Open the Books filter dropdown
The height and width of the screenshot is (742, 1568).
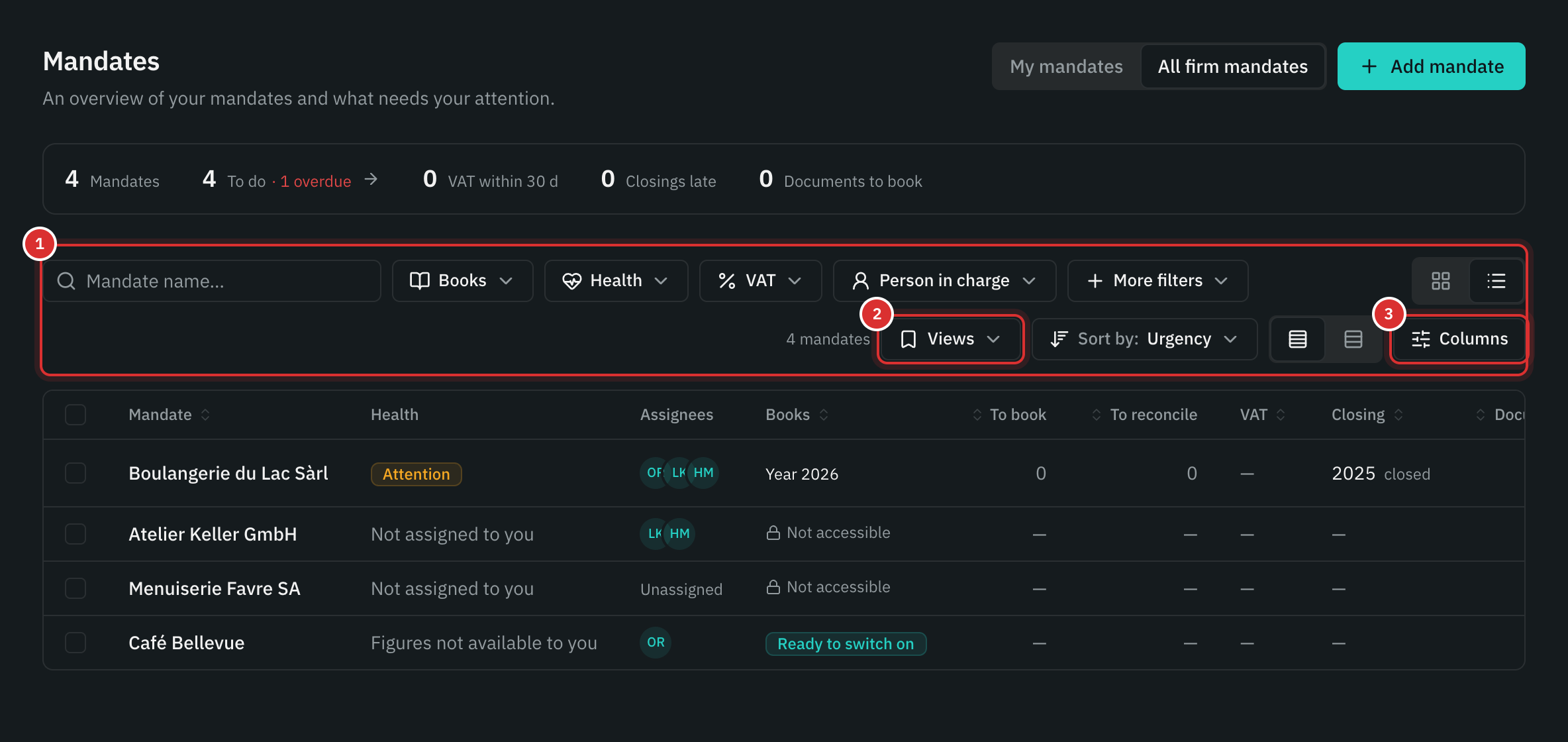462,281
